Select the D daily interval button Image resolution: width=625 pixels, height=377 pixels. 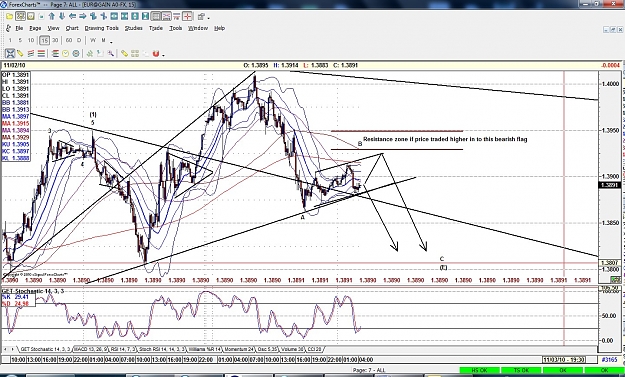[79, 40]
